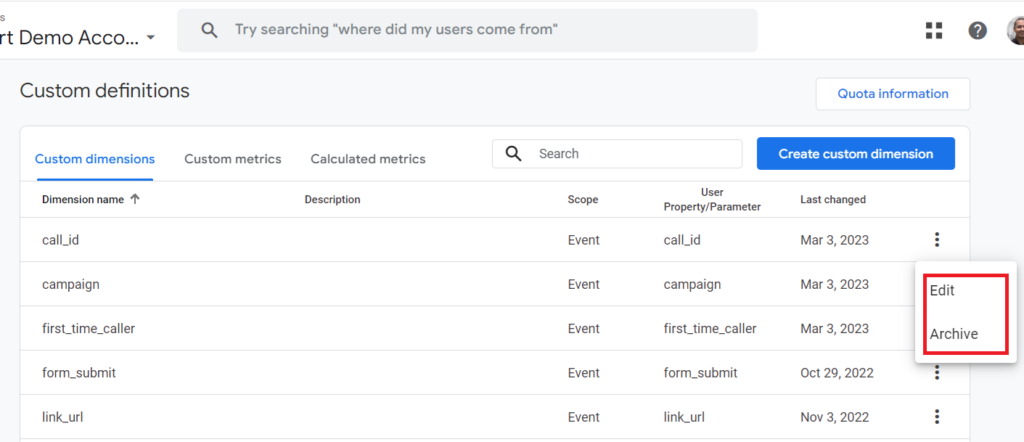Switch to the Custom dimensions tab
Viewport: 1024px width, 442px height.
click(95, 159)
